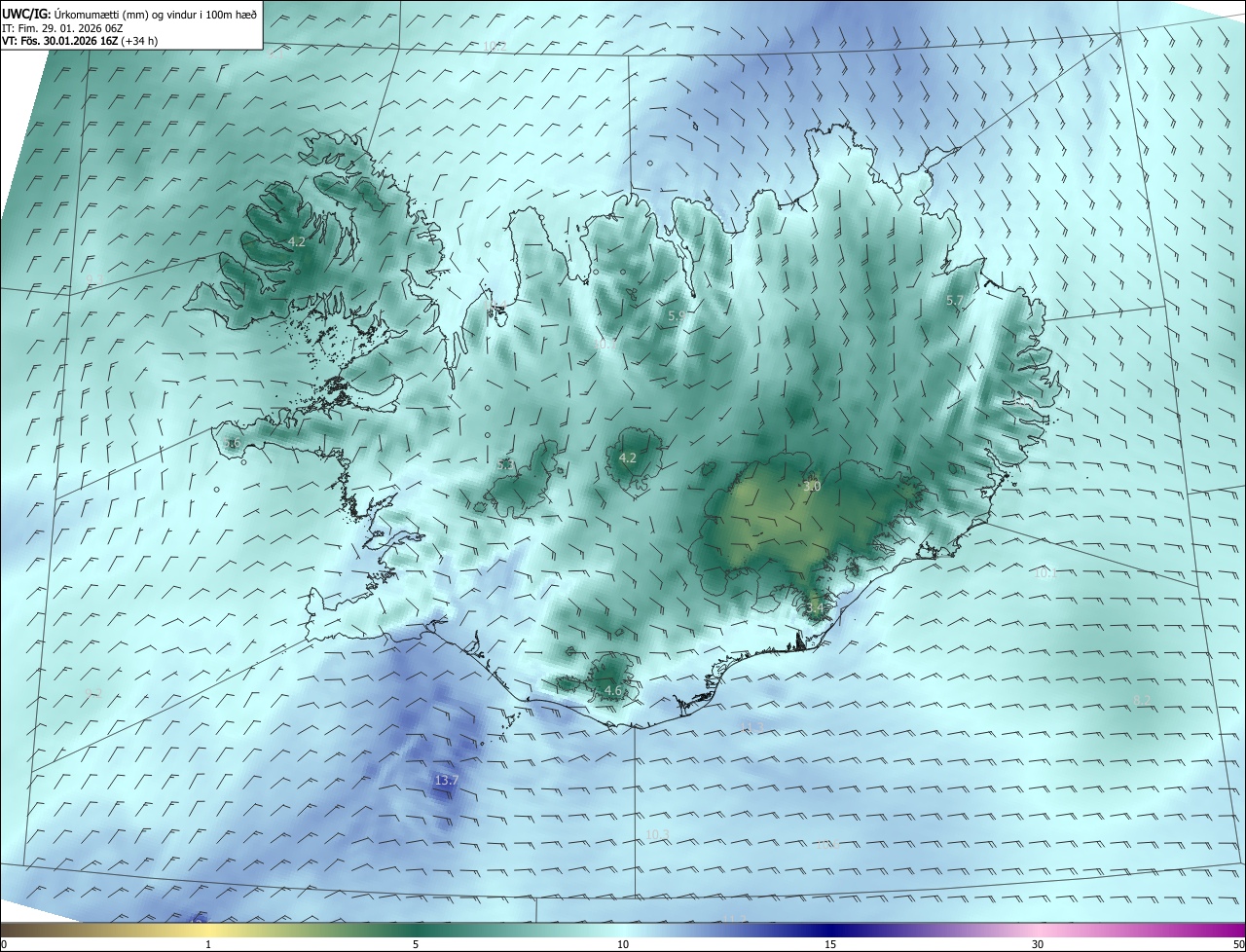Click the 10.1 value label east of Iceland

tap(1044, 573)
